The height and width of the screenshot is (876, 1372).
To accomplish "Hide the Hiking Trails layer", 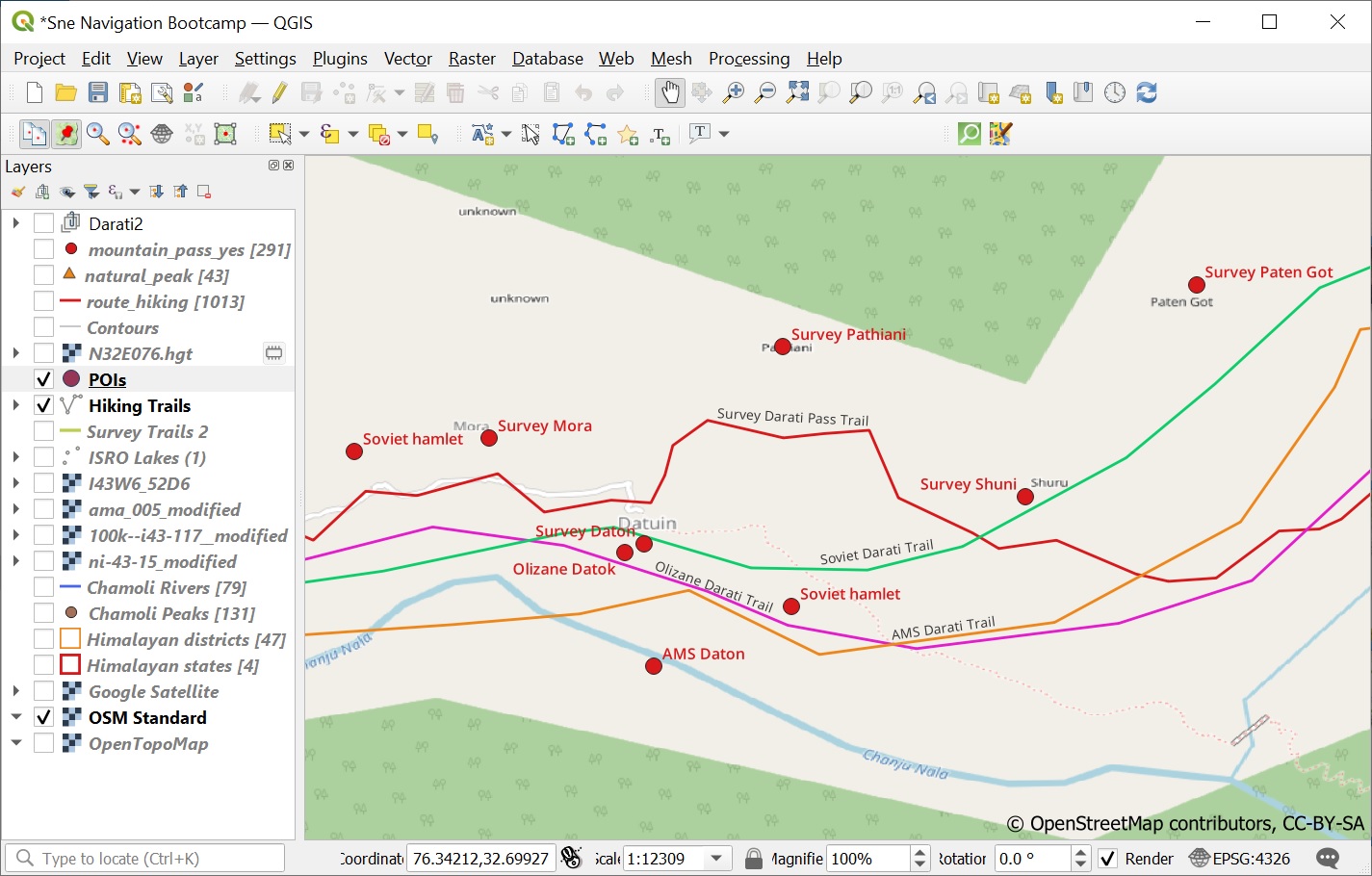I will click(x=43, y=405).
